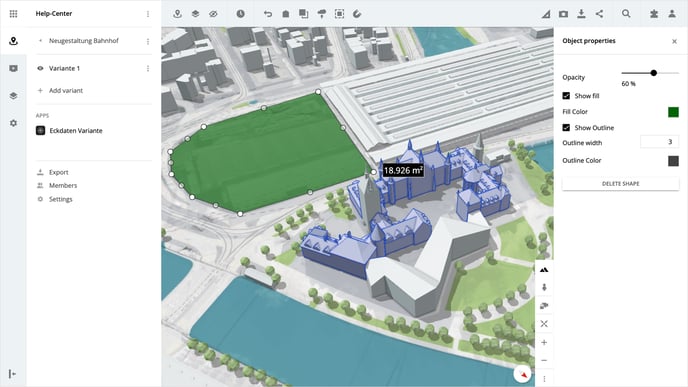Open the green Fill Color swatch
Image resolution: width=688 pixels, height=387 pixels.
(x=673, y=112)
